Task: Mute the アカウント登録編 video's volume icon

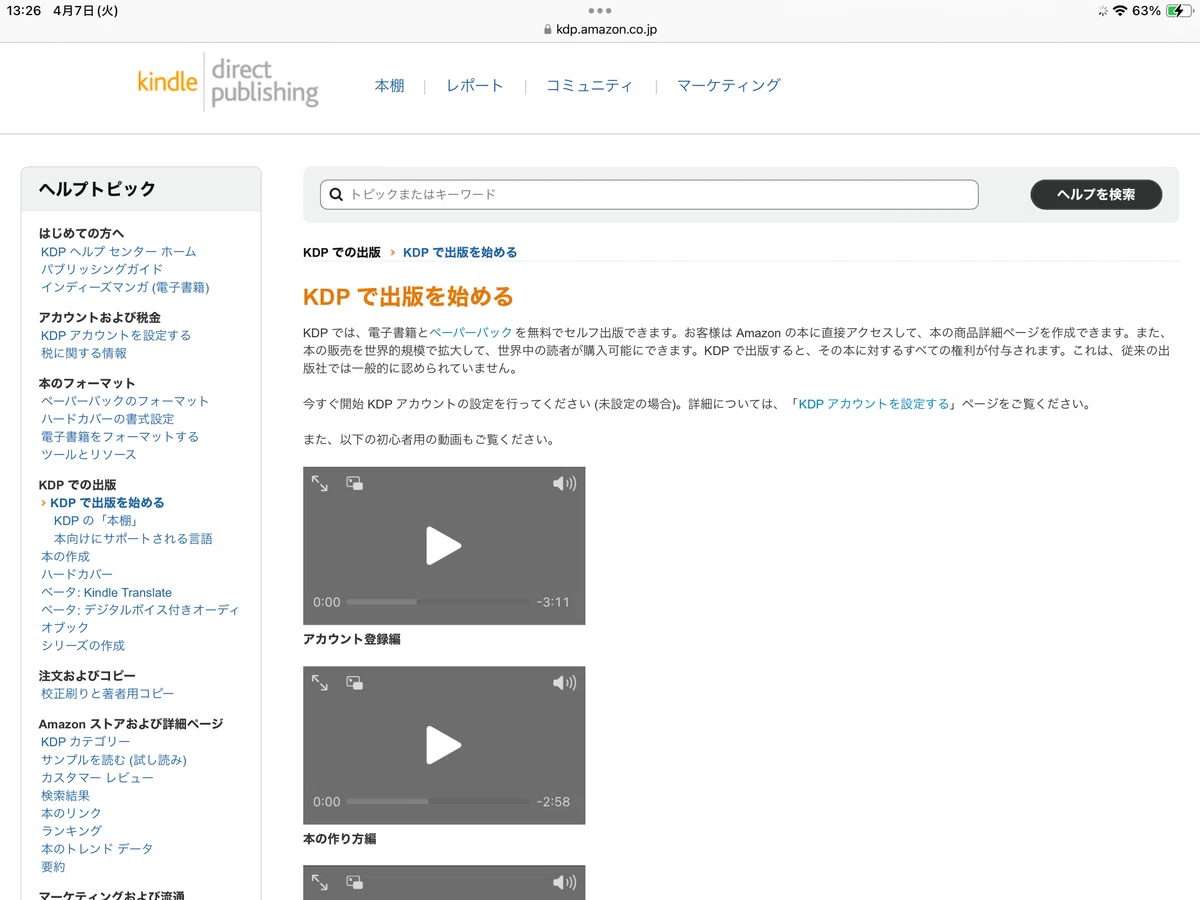Action: coord(565,484)
